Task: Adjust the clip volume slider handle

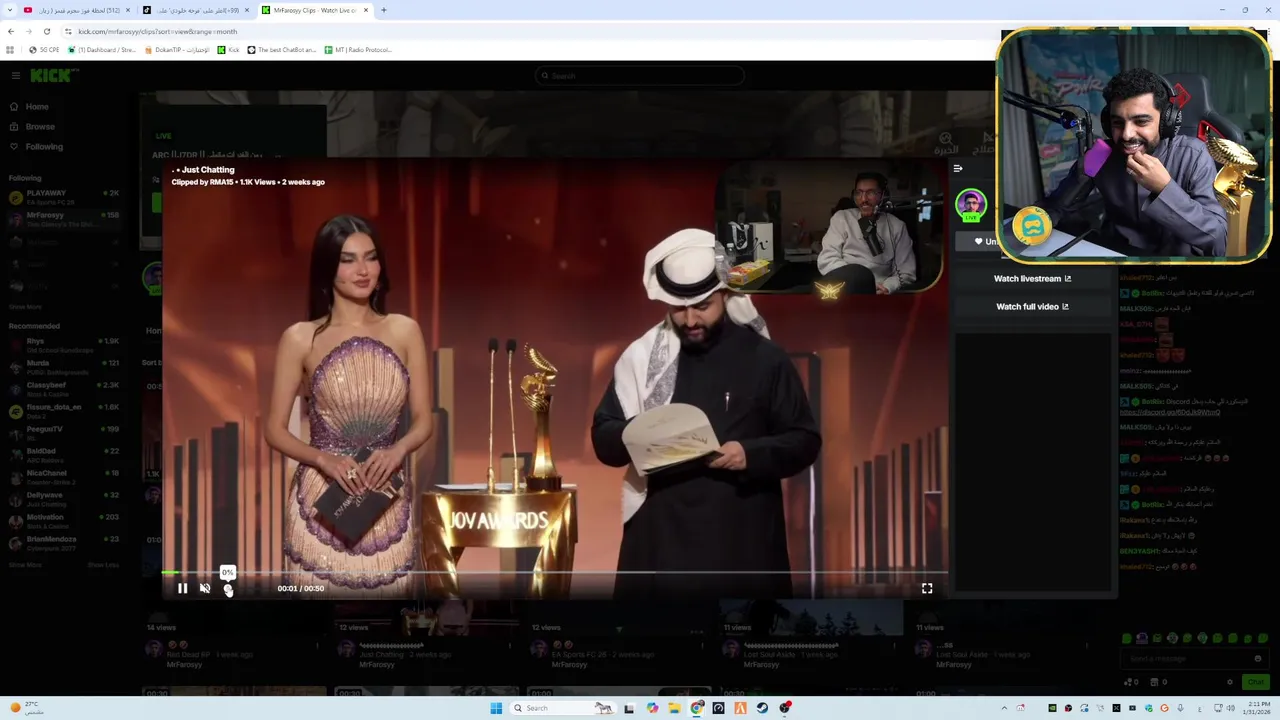Action: [x=228, y=590]
